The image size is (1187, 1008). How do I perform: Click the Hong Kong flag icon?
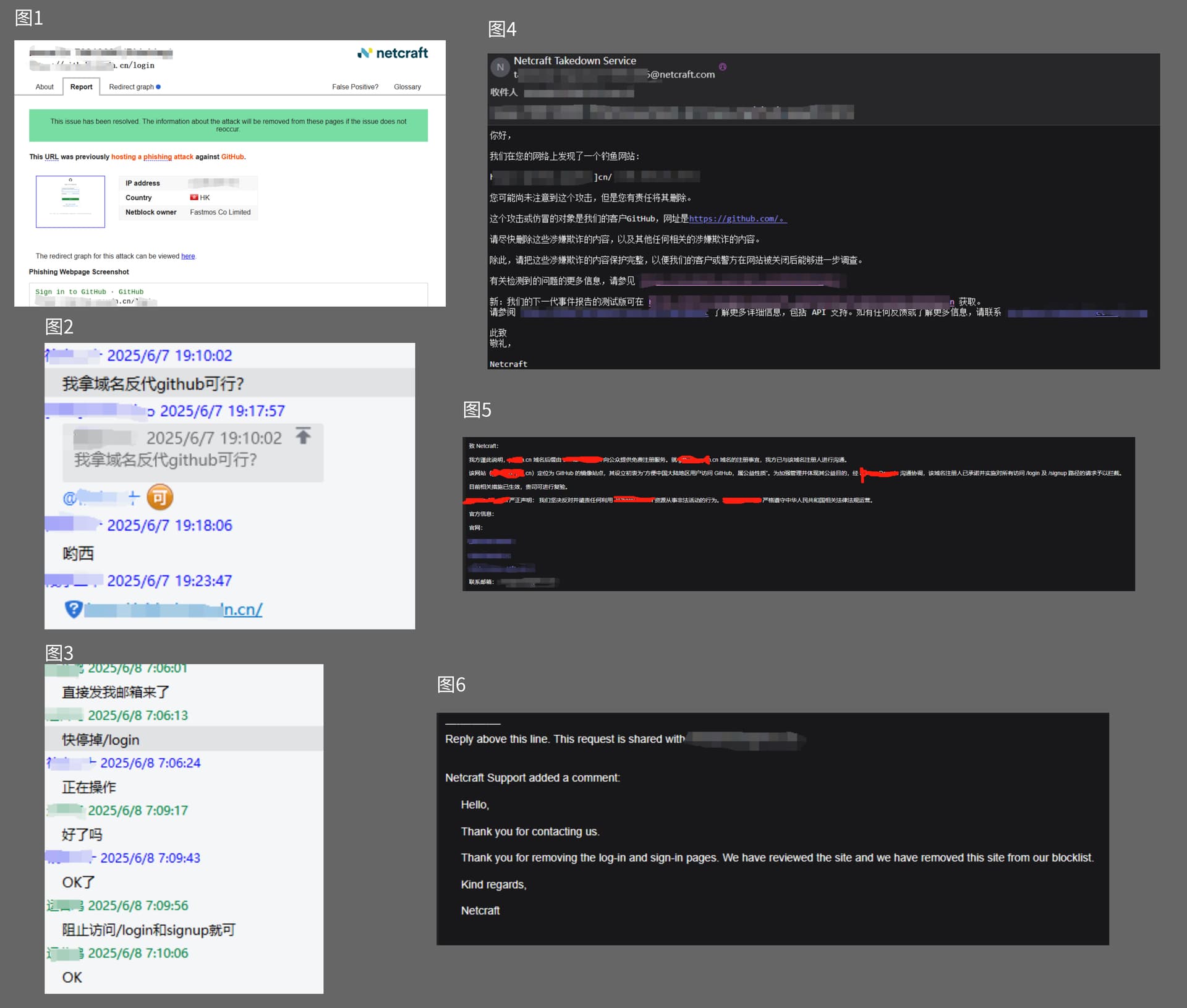(194, 197)
